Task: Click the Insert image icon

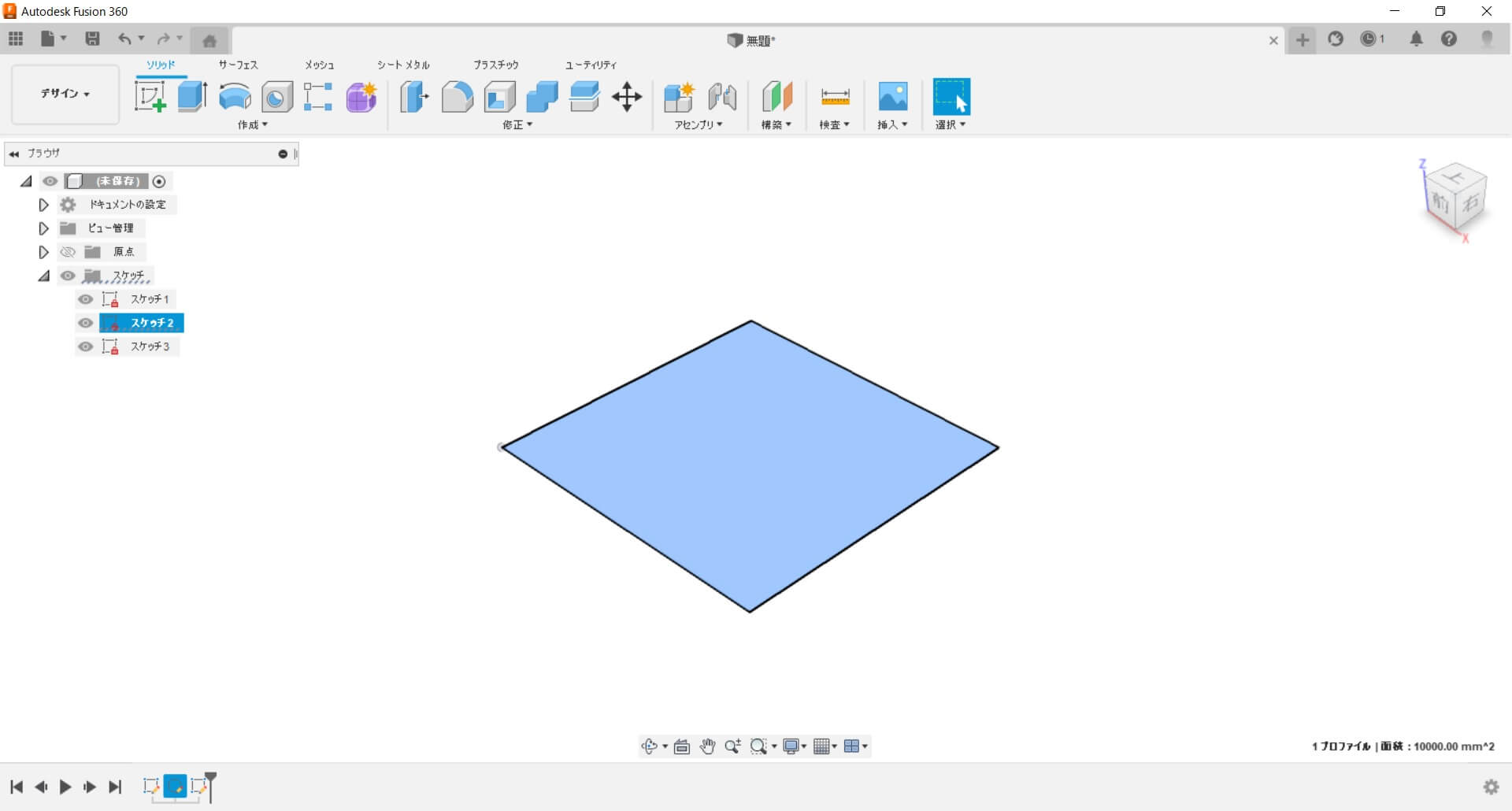Action: click(892, 97)
